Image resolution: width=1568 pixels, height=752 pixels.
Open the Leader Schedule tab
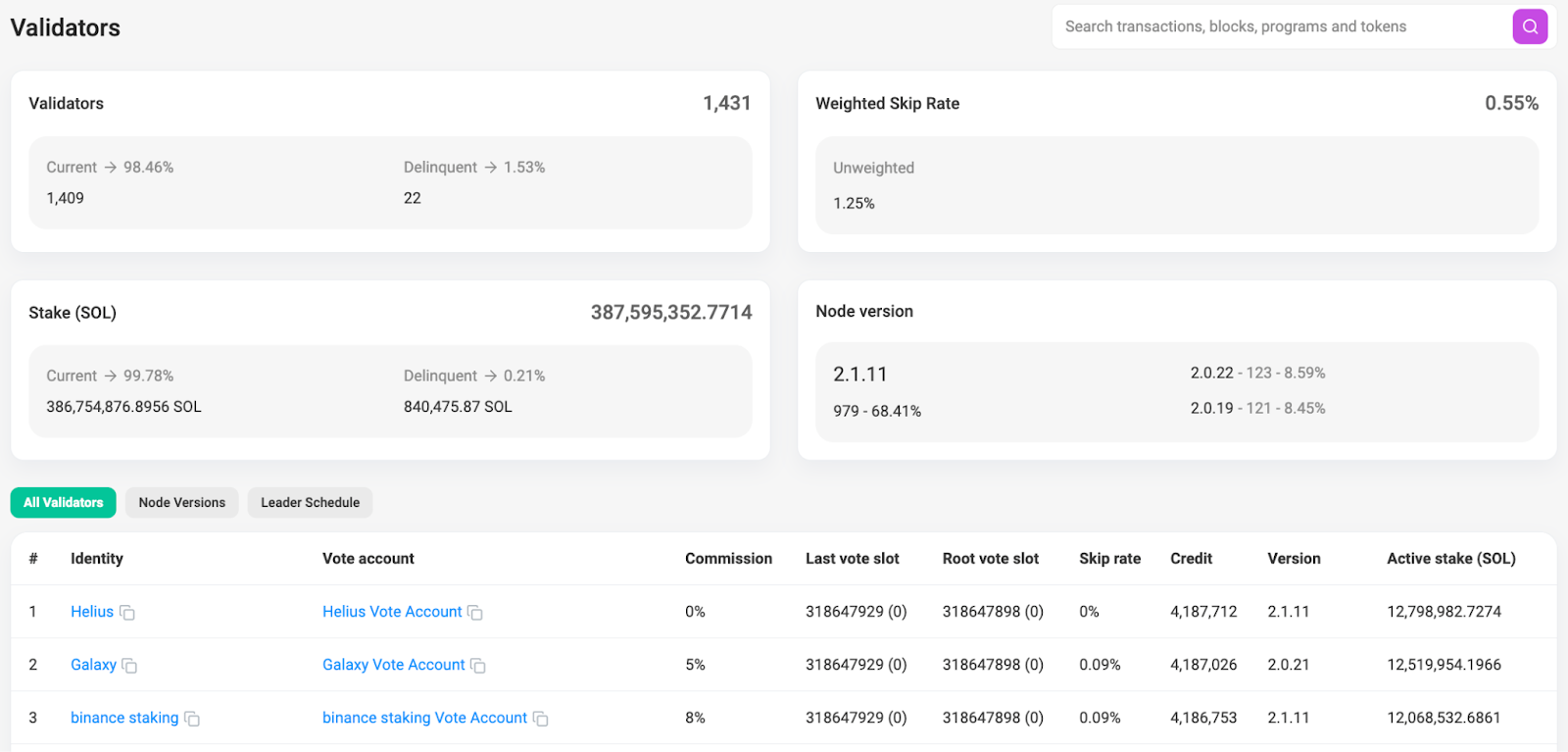[310, 502]
